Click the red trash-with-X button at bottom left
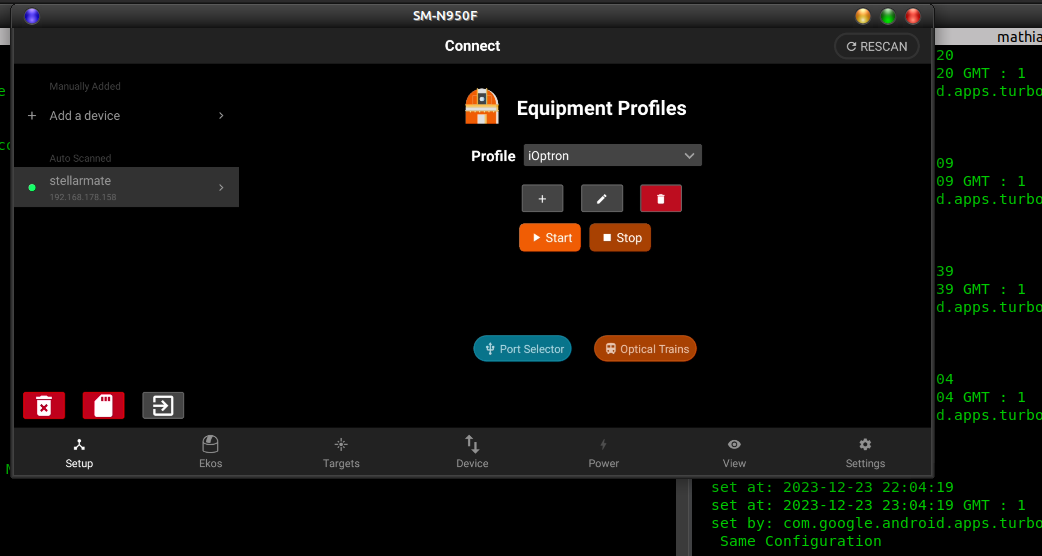This screenshot has width=1042, height=556. point(44,405)
